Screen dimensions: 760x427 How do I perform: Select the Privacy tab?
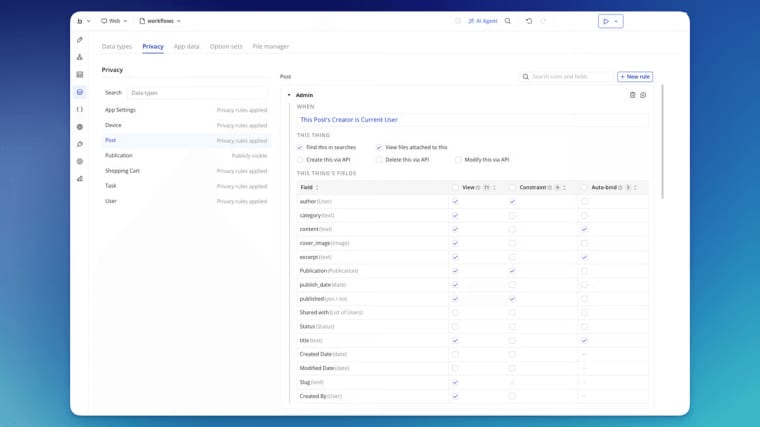pos(153,47)
